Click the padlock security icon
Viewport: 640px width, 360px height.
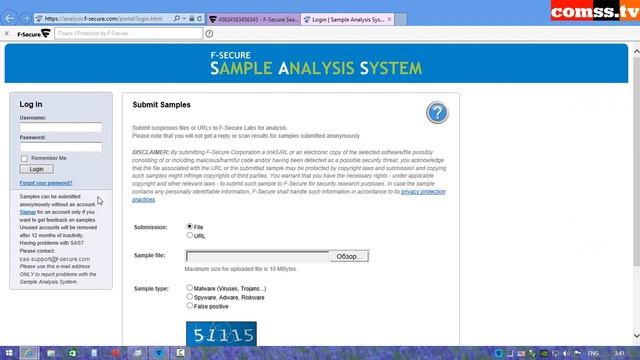click(x=191, y=18)
